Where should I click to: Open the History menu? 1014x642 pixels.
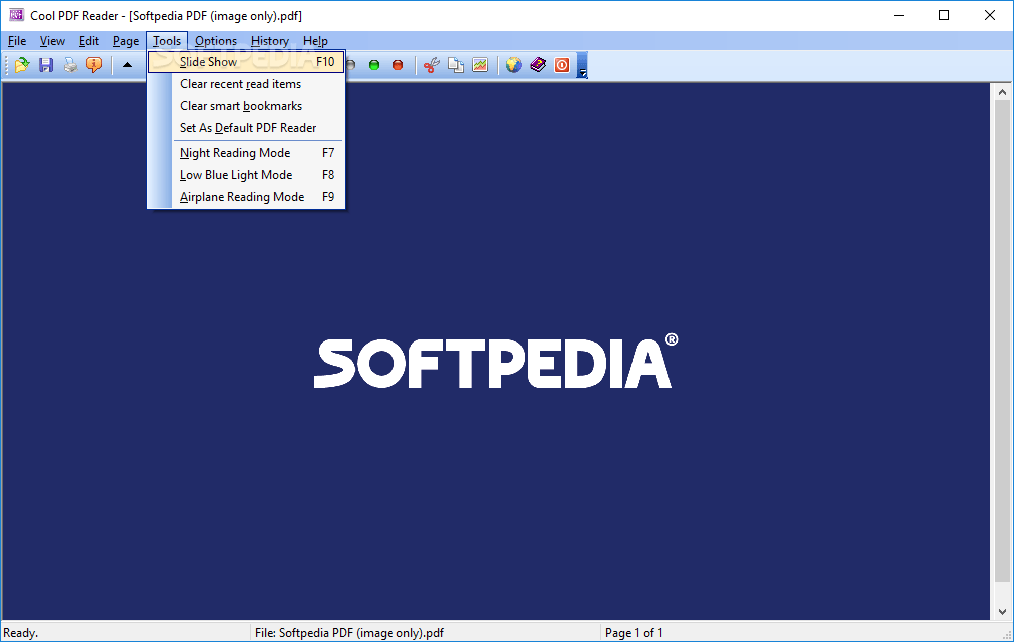tap(270, 41)
